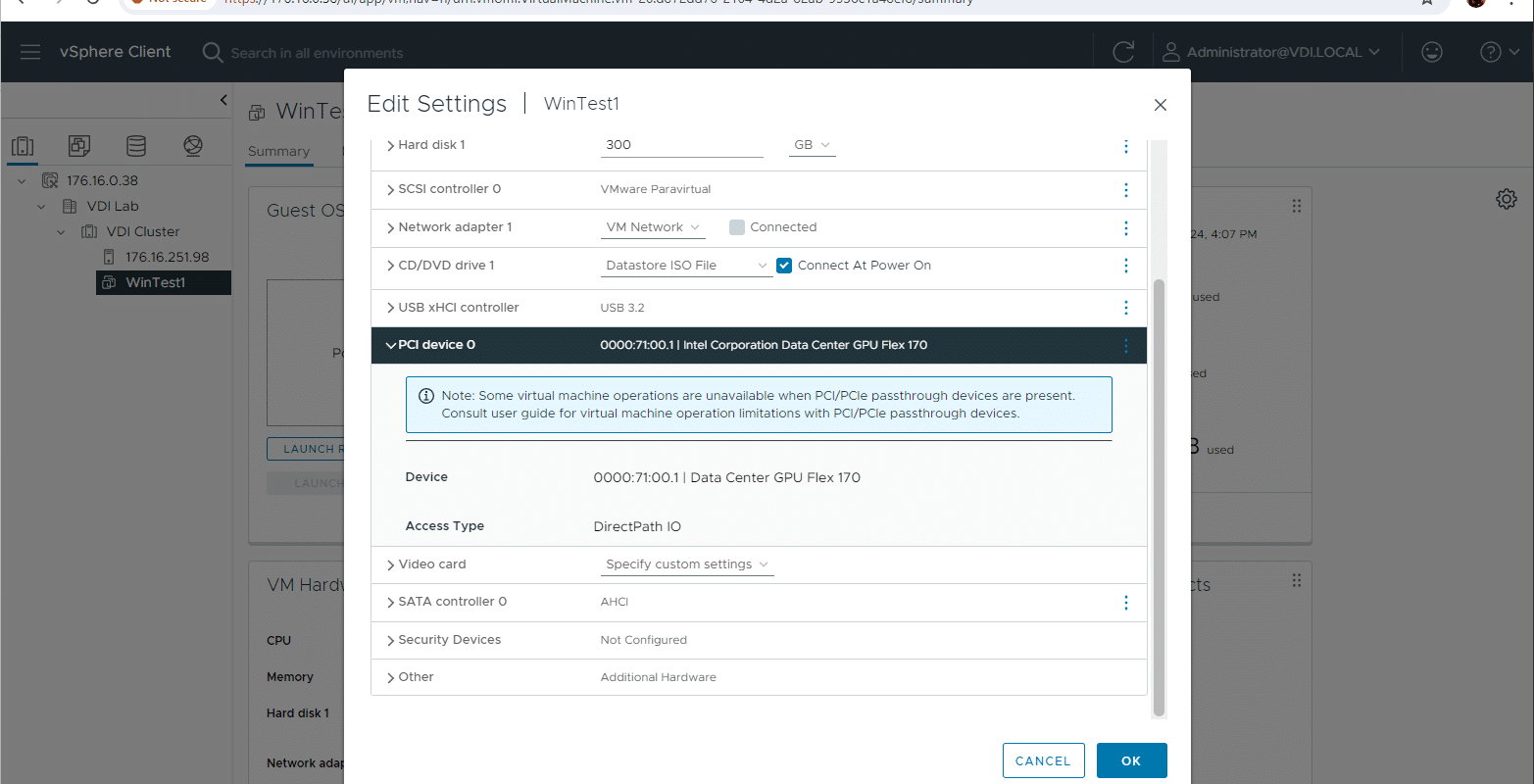Click the global search magnifier icon

(x=213, y=52)
